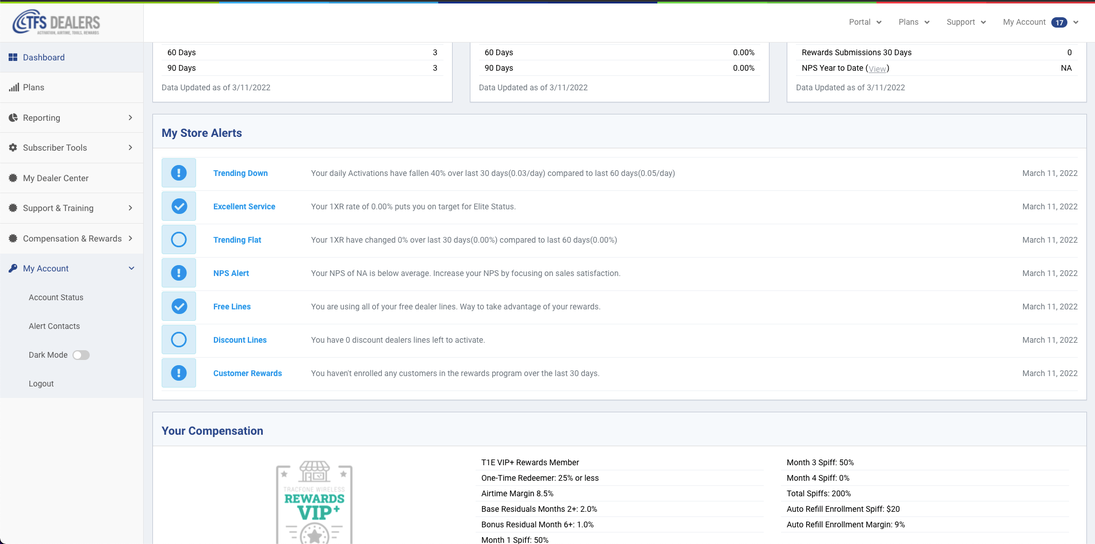This screenshot has height=544, width=1095.
Task: Select Logout in the sidebar
Action: (x=41, y=383)
